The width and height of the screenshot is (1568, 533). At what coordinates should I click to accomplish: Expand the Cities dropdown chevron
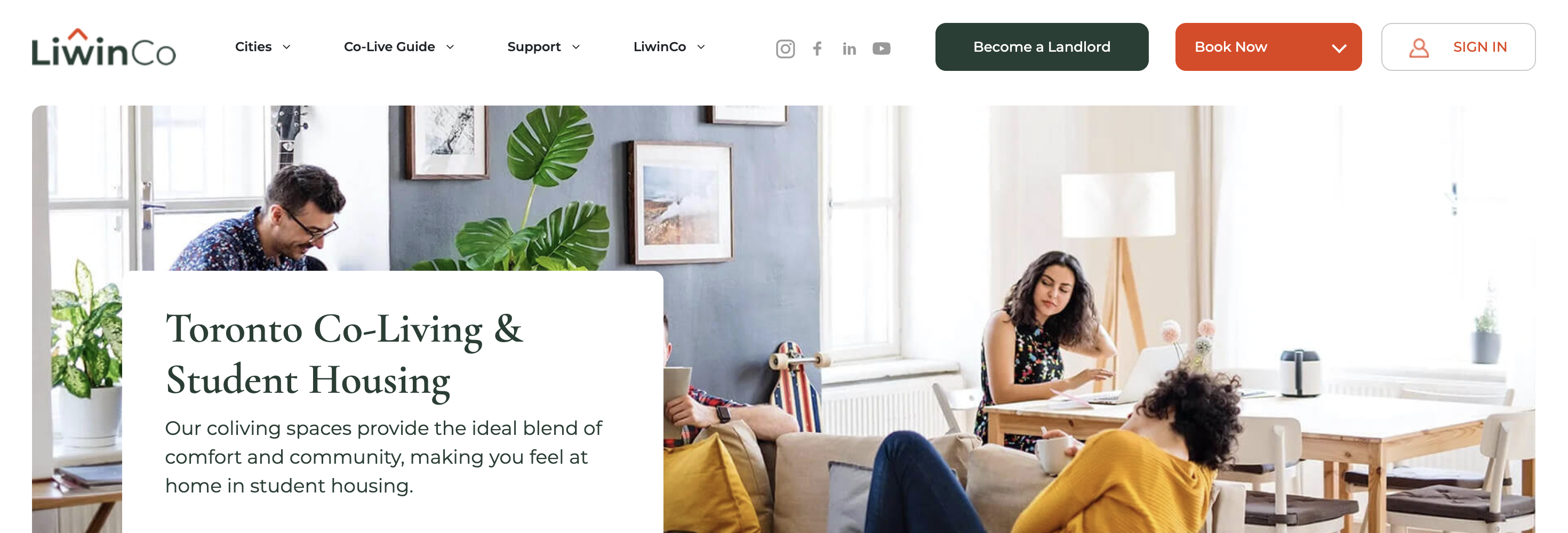point(287,47)
